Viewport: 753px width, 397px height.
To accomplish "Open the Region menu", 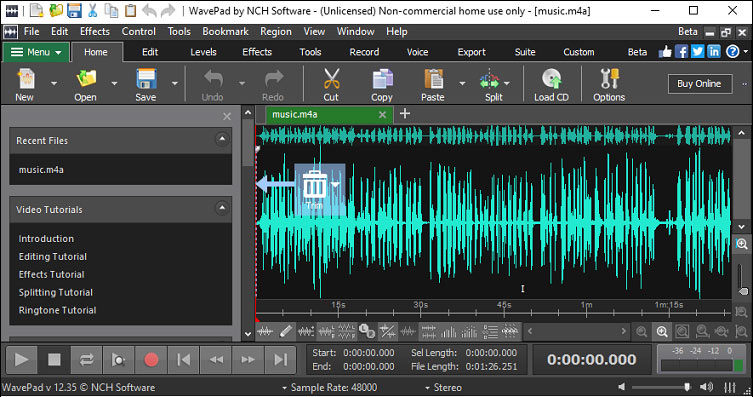I will 276,32.
